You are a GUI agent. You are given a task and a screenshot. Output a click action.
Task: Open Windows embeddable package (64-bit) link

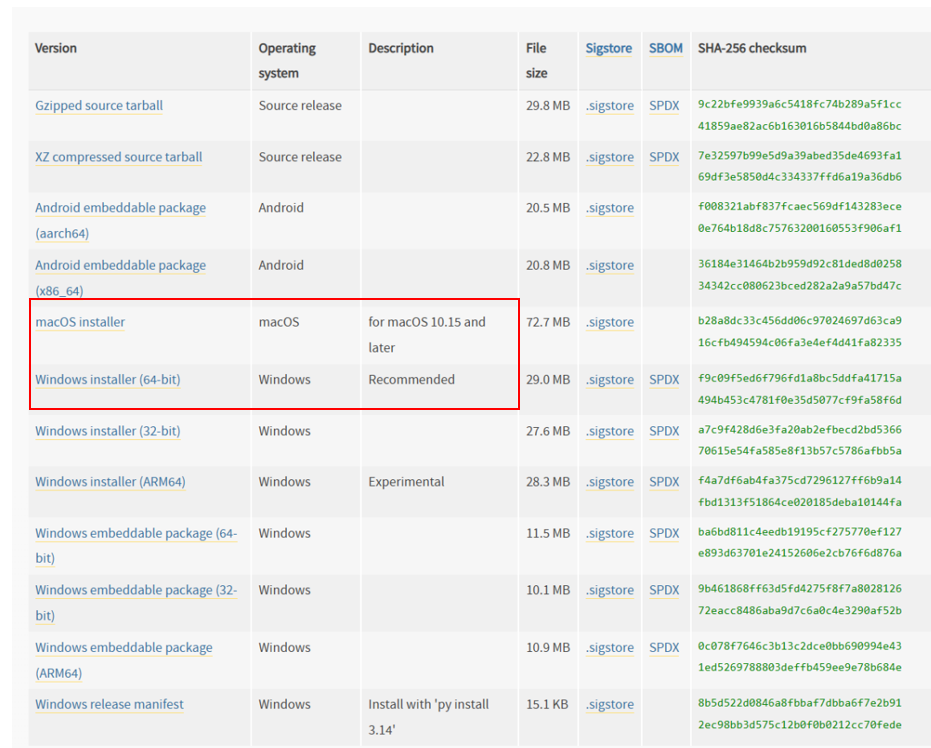coord(136,546)
